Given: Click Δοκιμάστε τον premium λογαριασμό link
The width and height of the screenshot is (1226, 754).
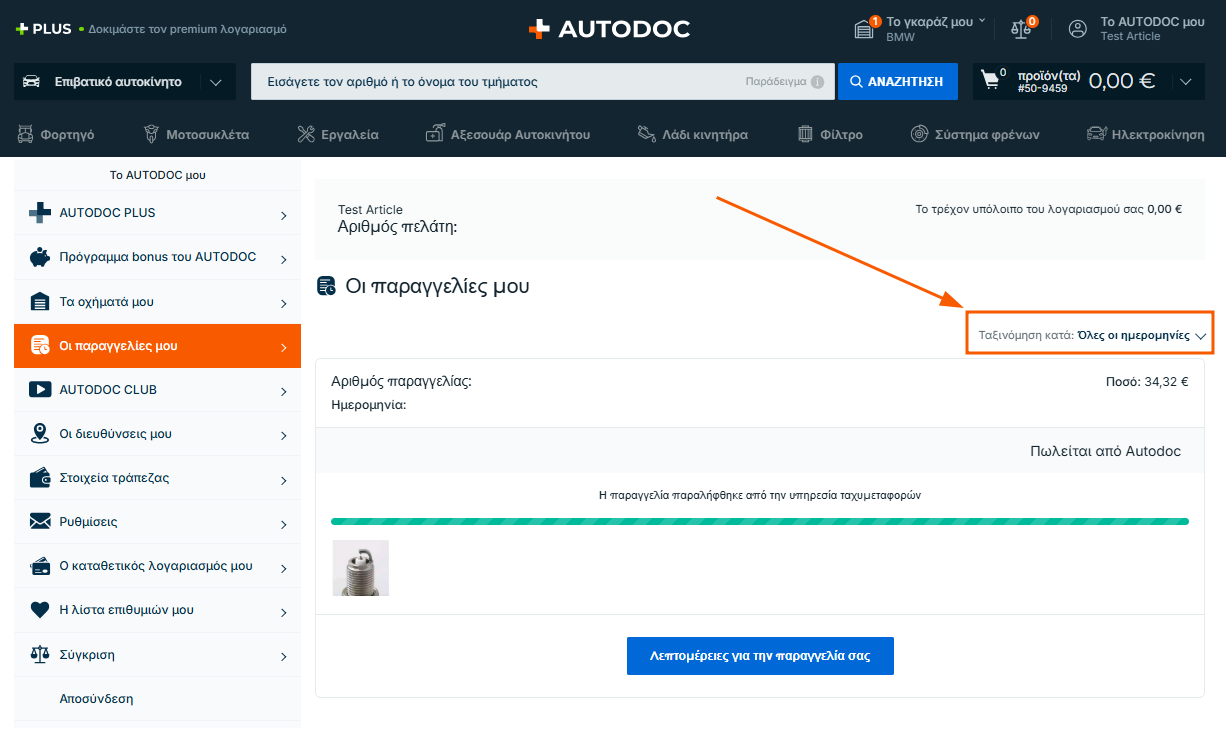Looking at the screenshot, I should 187,29.
